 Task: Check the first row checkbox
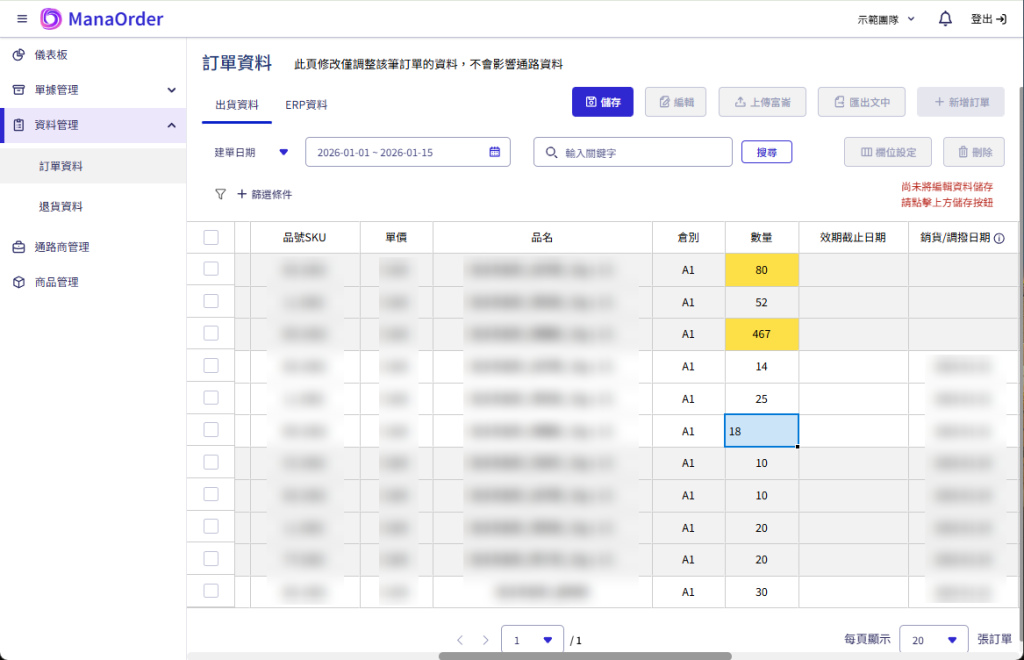[x=211, y=269]
